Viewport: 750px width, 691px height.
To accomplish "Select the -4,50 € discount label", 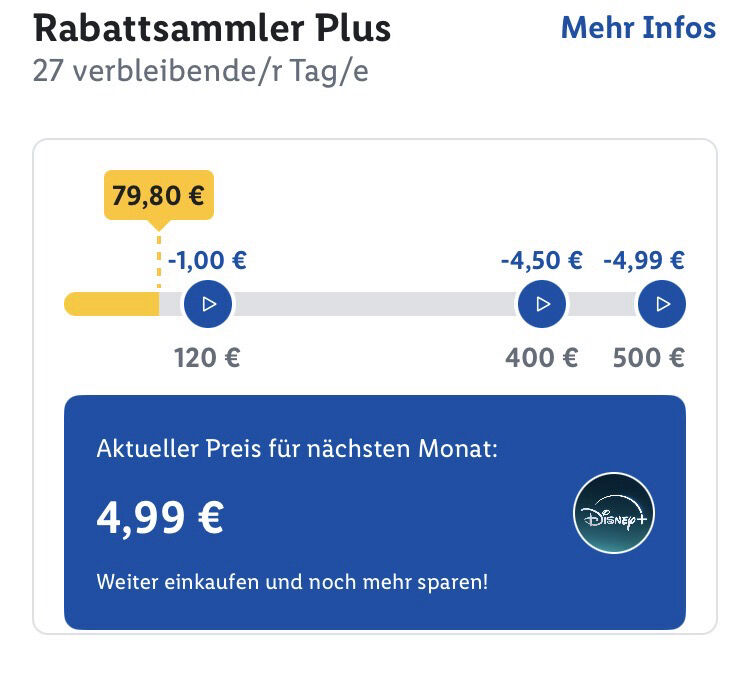I will [541, 261].
